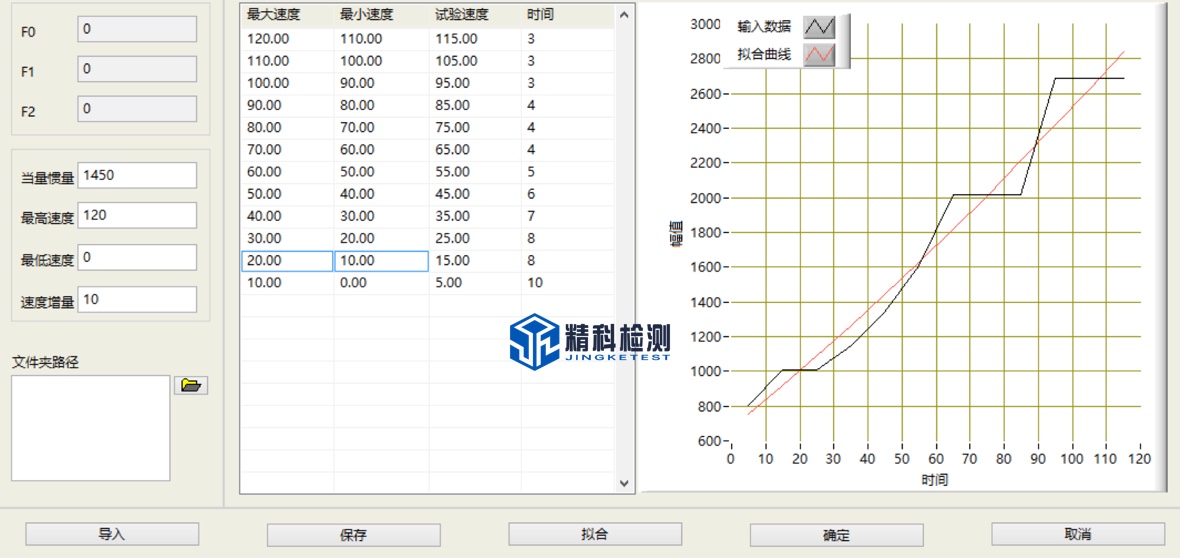Cancel with the 取消 button
The image size is (1180, 558).
[x=1077, y=534]
